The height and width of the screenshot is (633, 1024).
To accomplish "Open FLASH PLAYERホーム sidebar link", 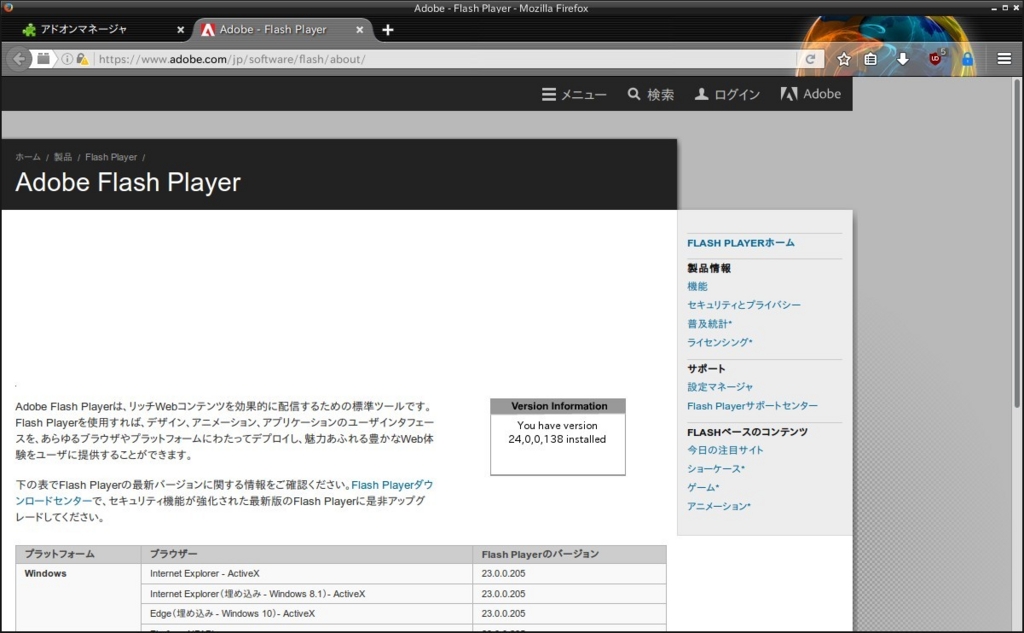I will click(741, 243).
